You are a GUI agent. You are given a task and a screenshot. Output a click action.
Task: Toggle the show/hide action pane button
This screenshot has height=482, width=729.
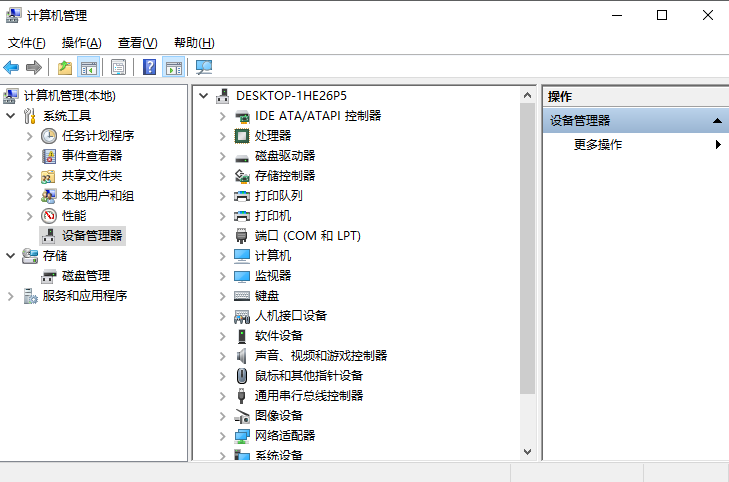174,67
